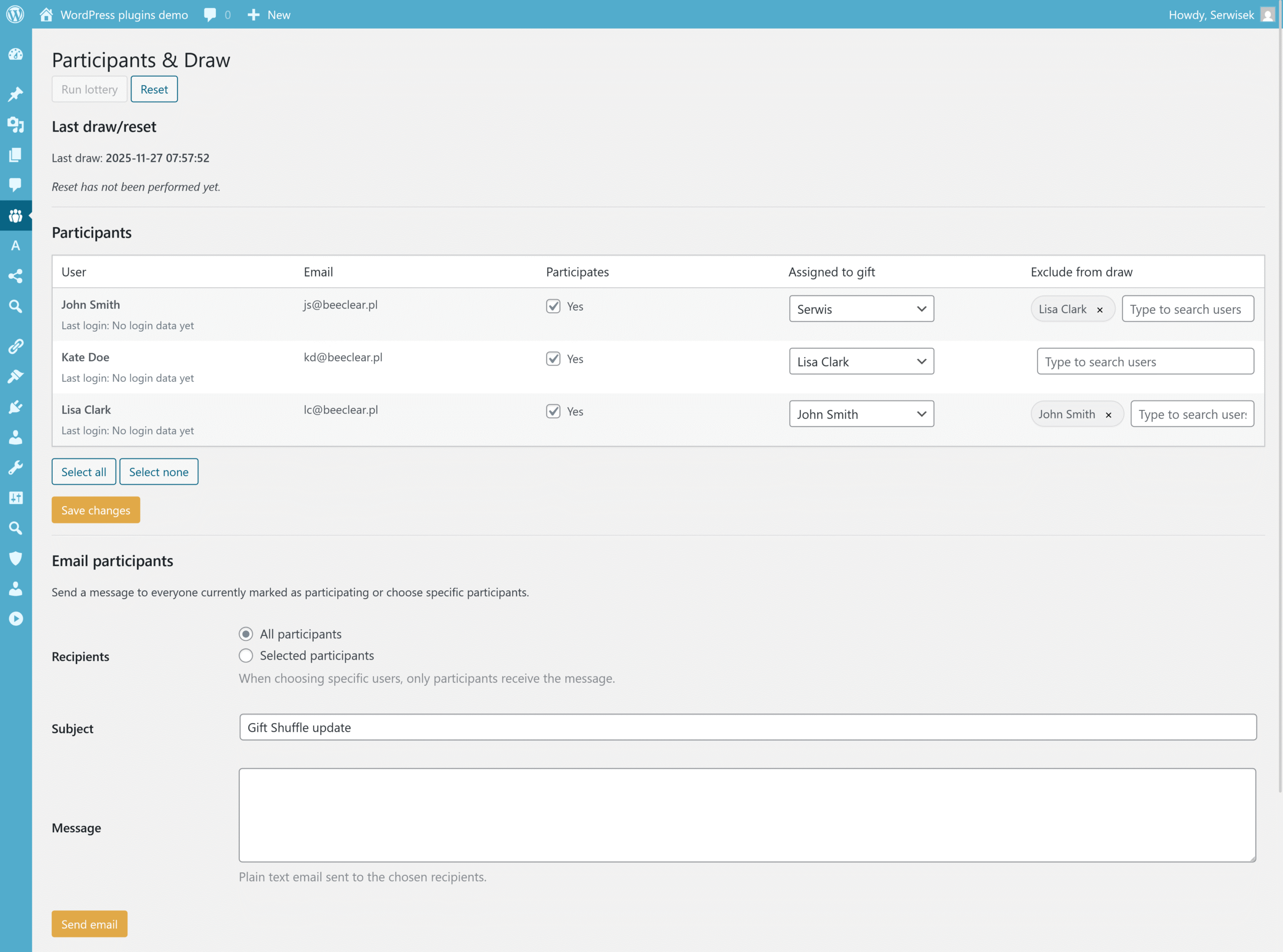The height and width of the screenshot is (952, 1283).
Task: Open the Pages sidebar icon
Action: (16, 154)
